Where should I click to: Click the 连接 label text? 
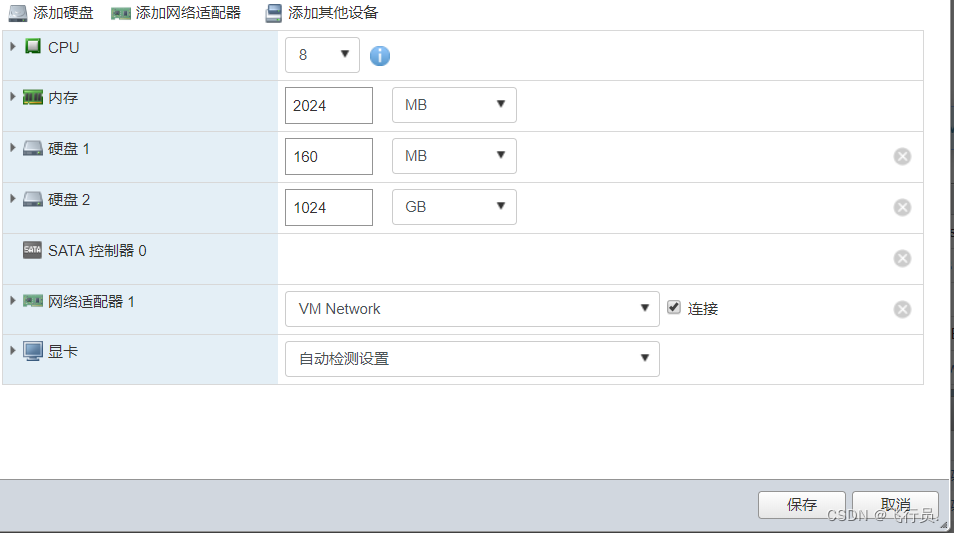click(x=703, y=309)
